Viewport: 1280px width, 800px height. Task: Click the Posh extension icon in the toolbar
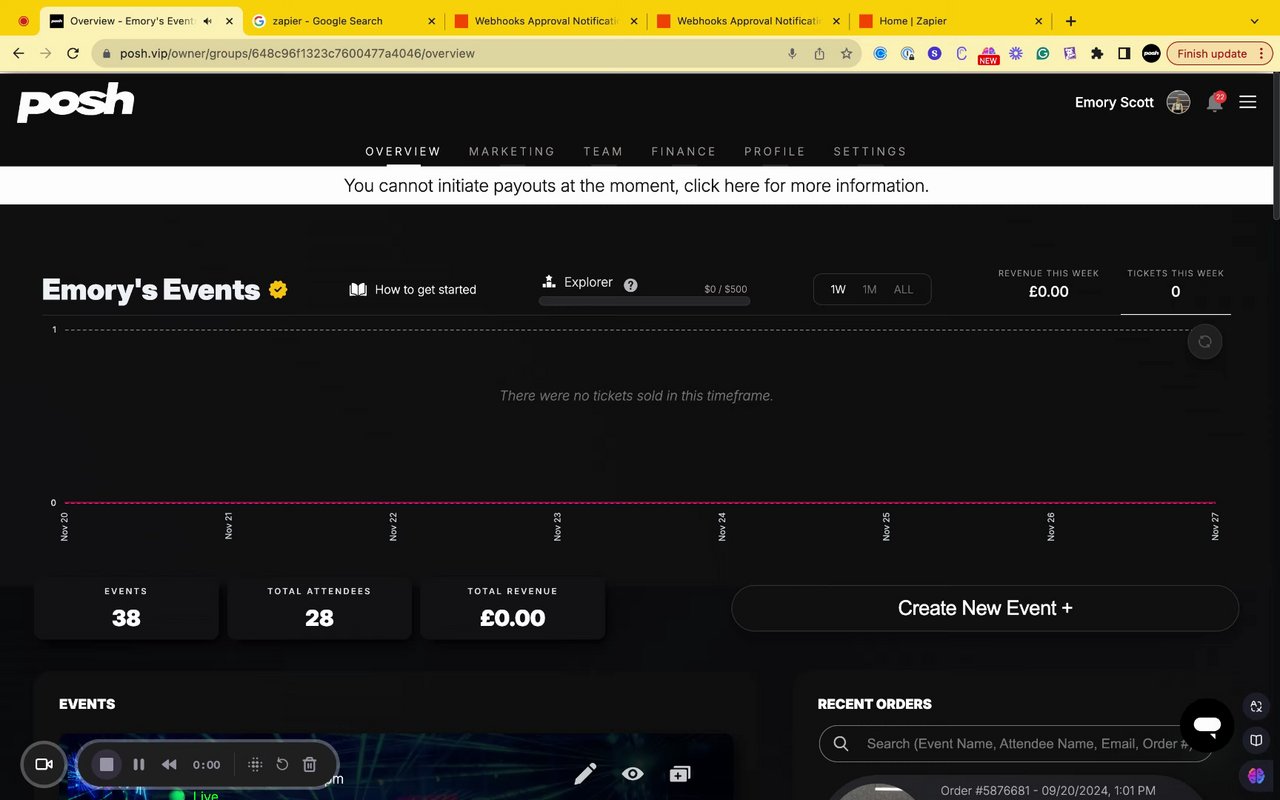coord(1151,54)
